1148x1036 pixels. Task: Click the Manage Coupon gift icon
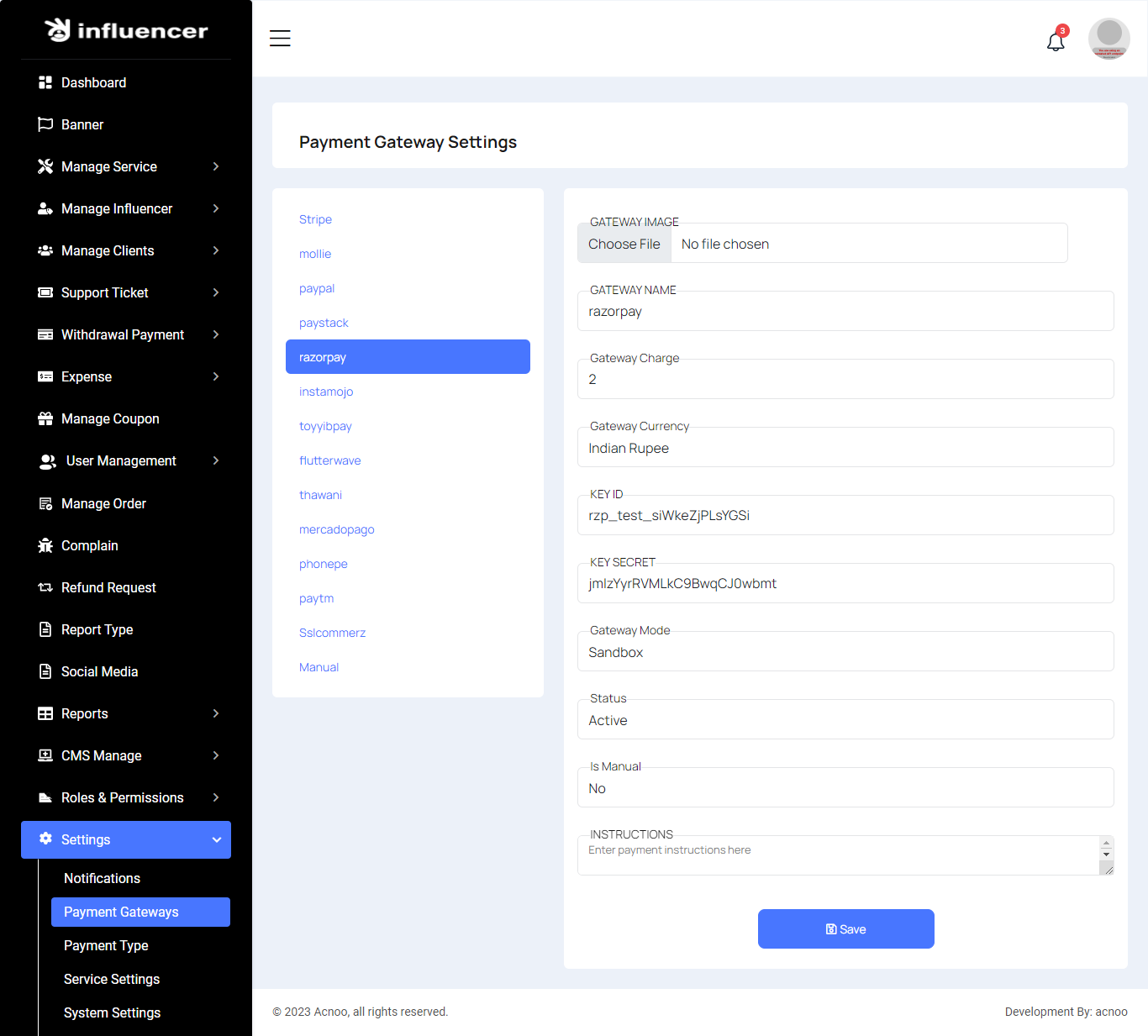[x=45, y=418]
